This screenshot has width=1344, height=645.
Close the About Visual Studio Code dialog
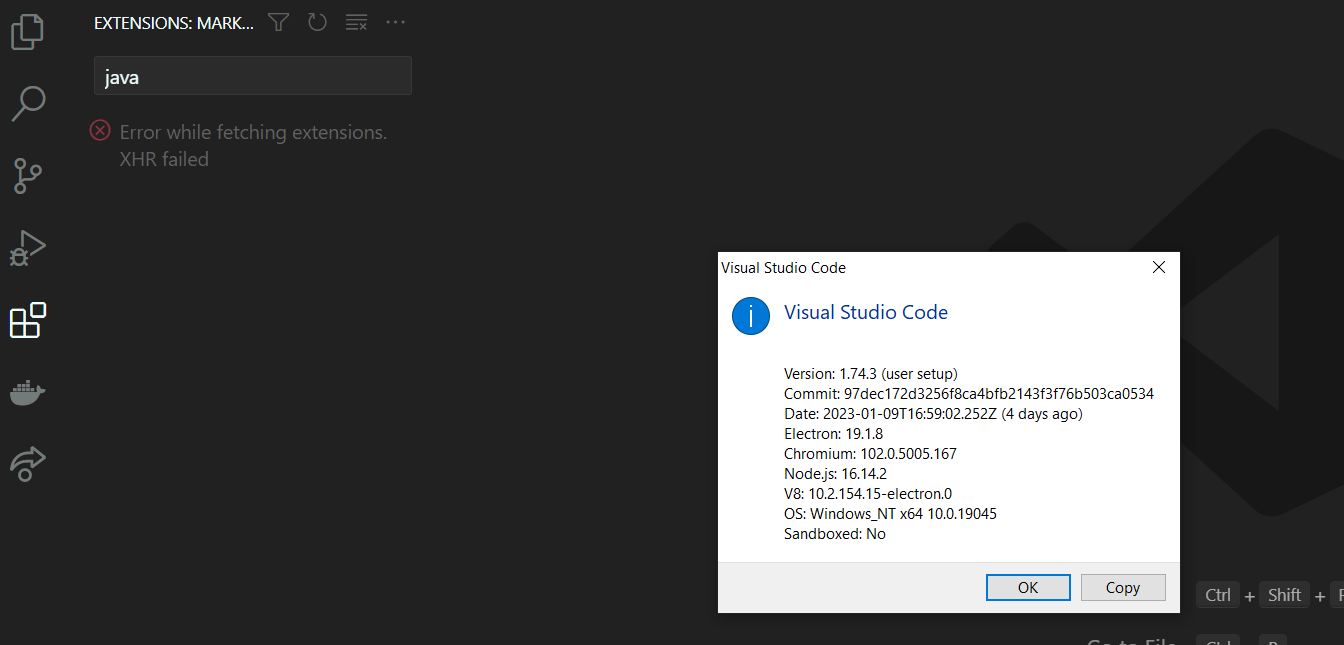(x=1158, y=267)
